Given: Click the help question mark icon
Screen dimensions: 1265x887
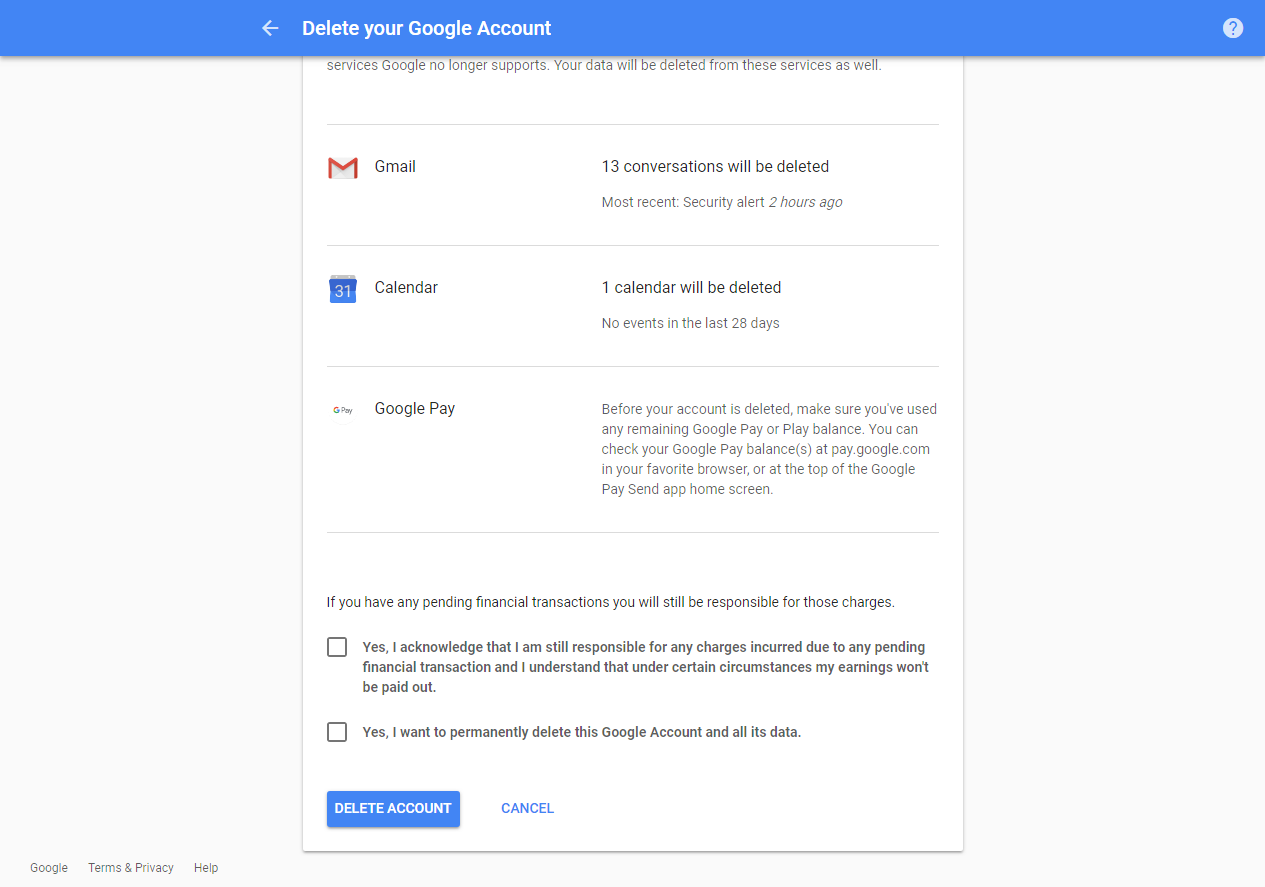Looking at the screenshot, I should (1233, 28).
